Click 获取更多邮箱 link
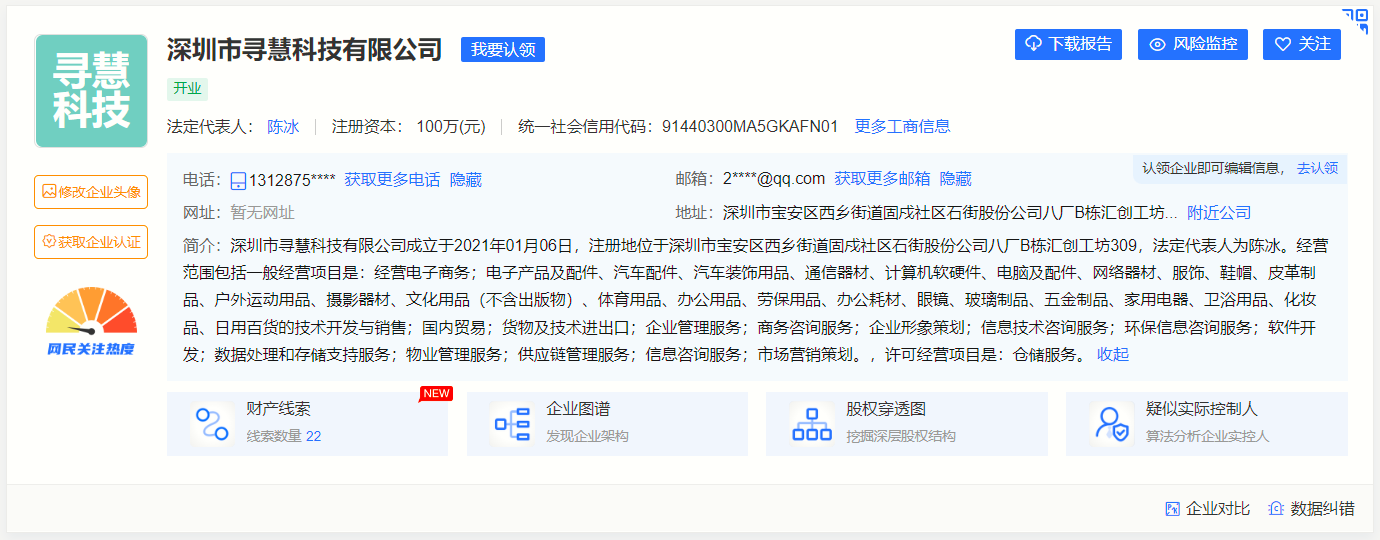This screenshot has width=1380, height=540. [882, 180]
